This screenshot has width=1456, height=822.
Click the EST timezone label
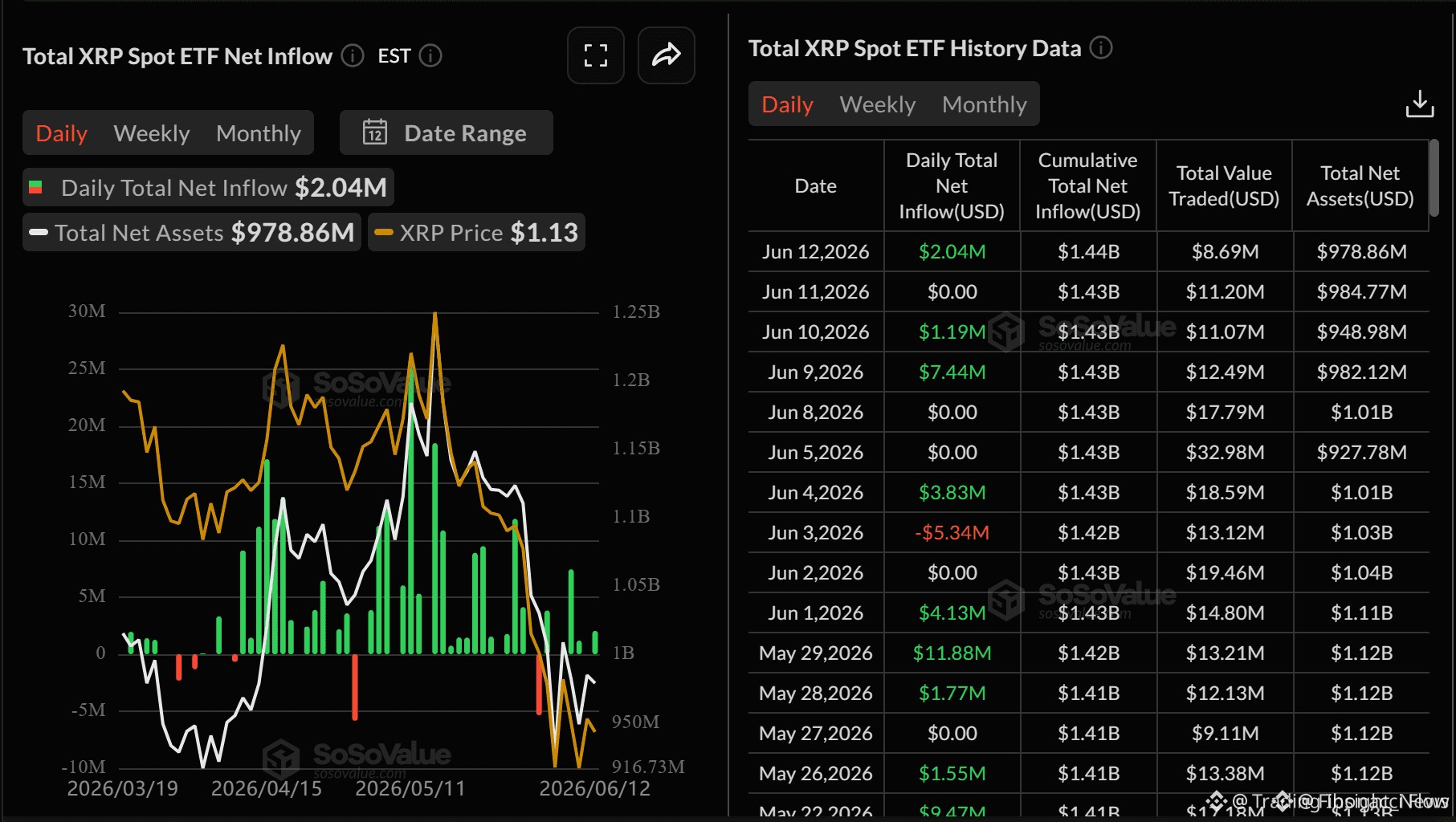click(394, 56)
